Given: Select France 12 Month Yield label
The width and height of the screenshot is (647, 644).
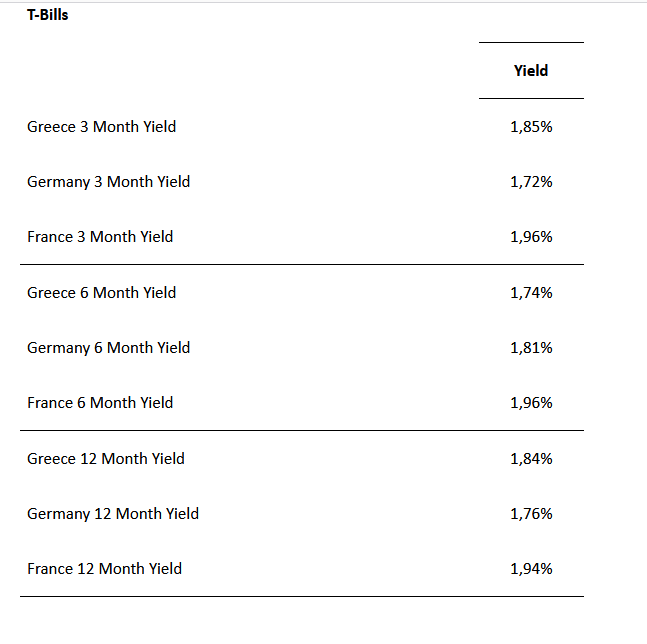Looking at the screenshot, I should click(104, 569).
